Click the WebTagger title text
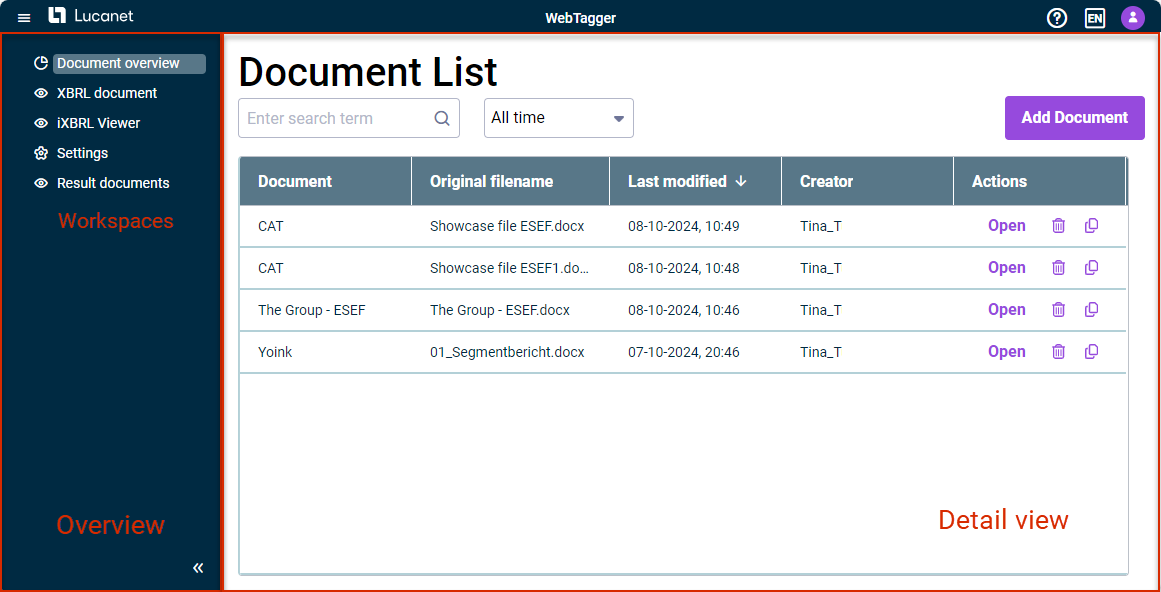The height and width of the screenshot is (592, 1161). [x=580, y=18]
